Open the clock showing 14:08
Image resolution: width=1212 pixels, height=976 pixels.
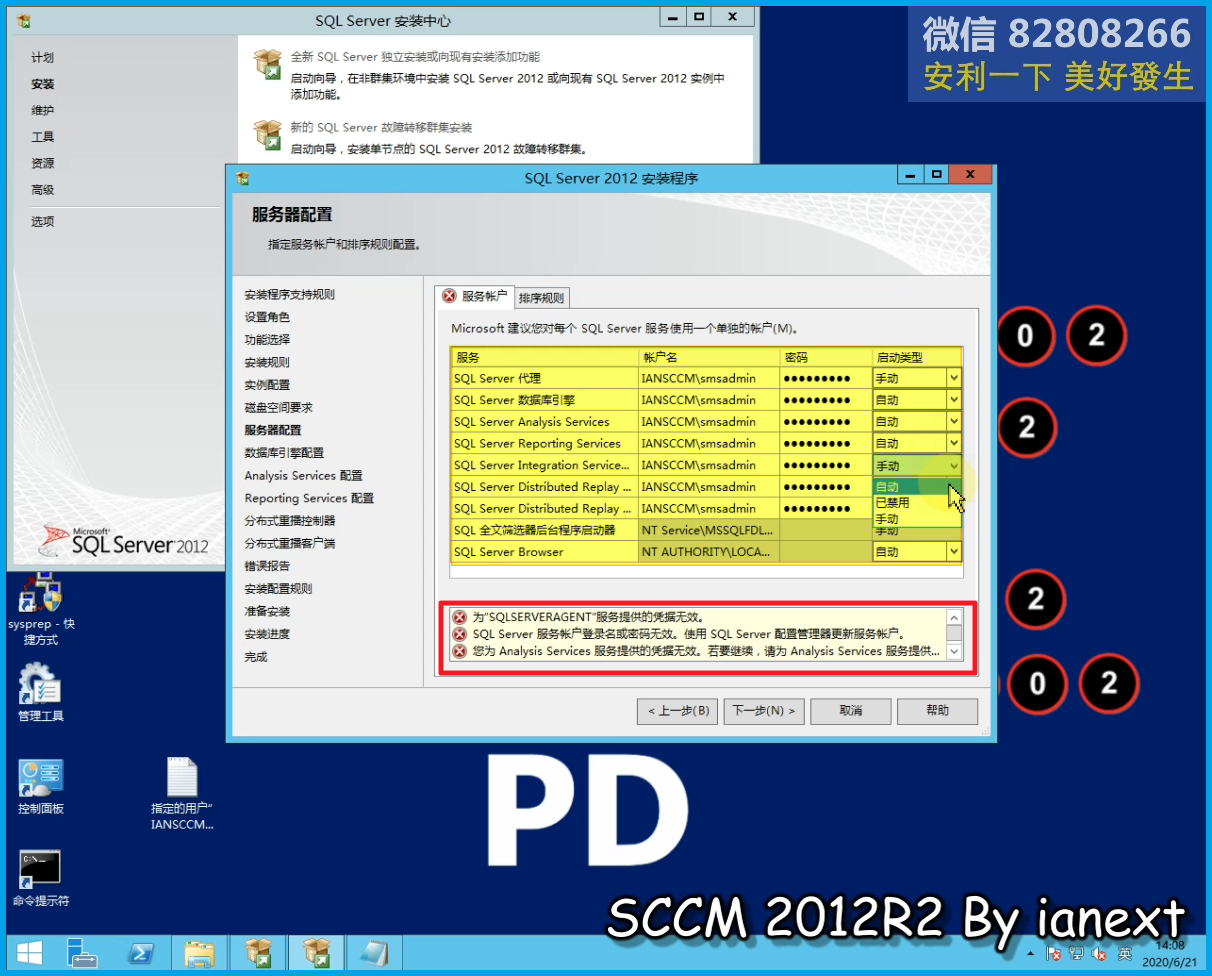(1169, 952)
